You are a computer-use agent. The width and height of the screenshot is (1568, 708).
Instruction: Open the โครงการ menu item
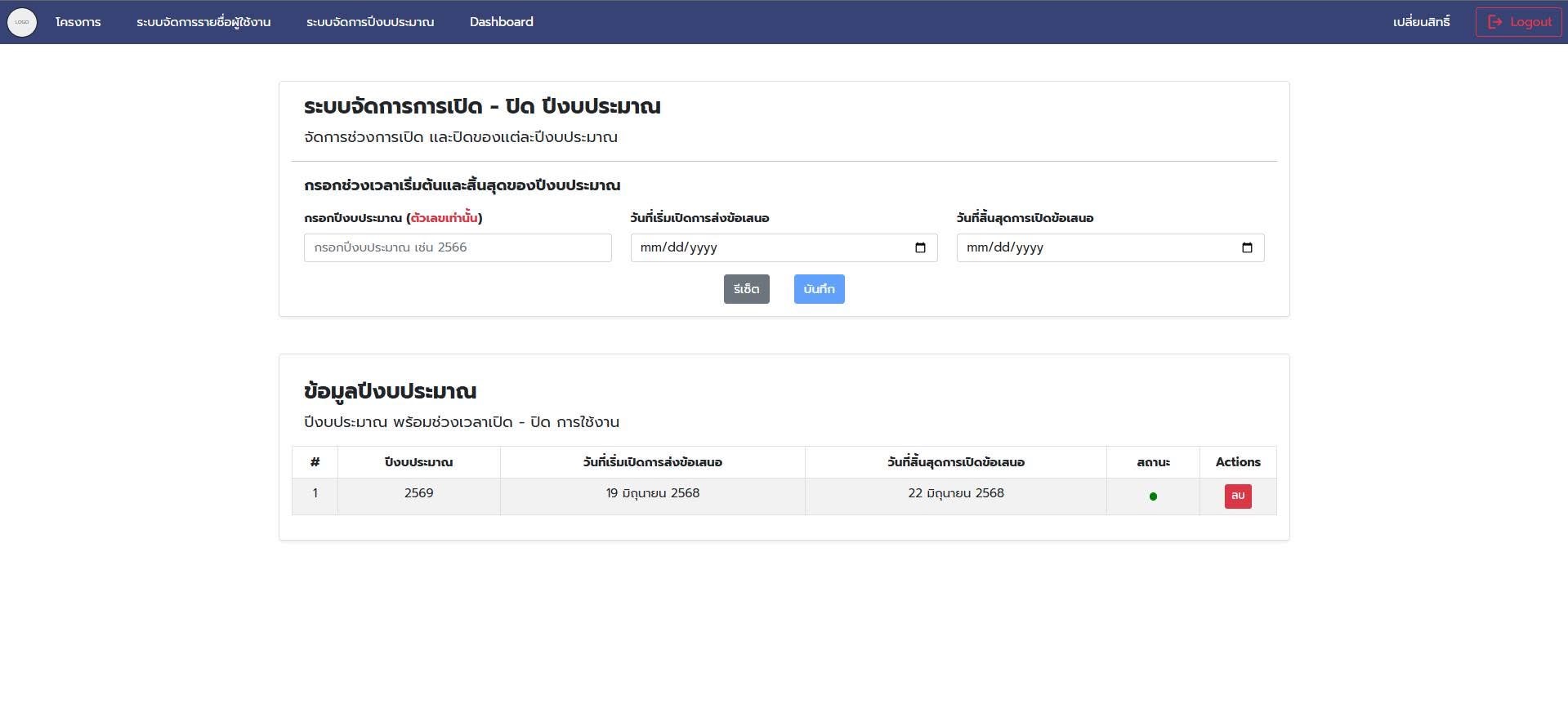(x=78, y=22)
